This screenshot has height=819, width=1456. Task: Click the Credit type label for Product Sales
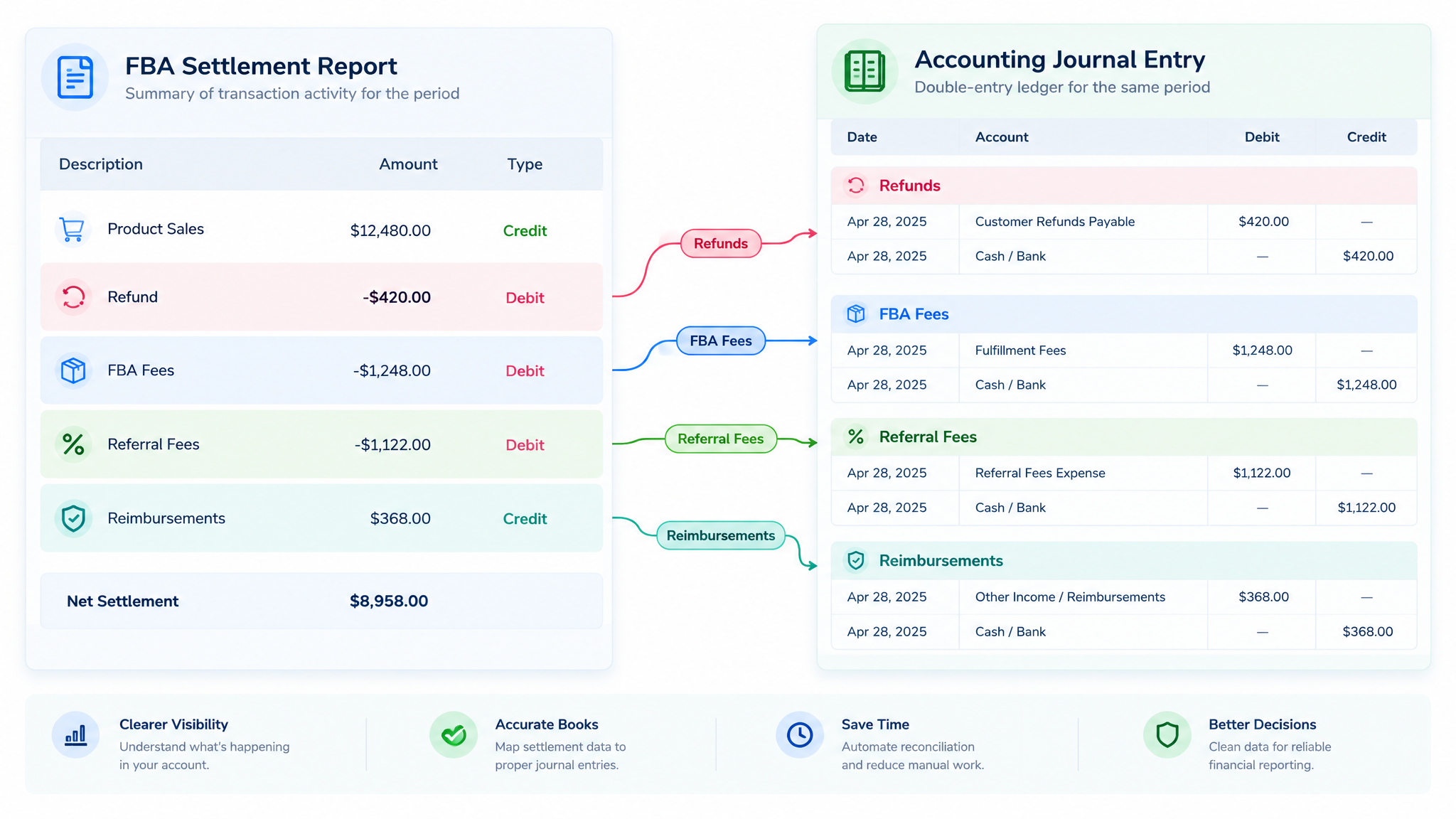525,230
